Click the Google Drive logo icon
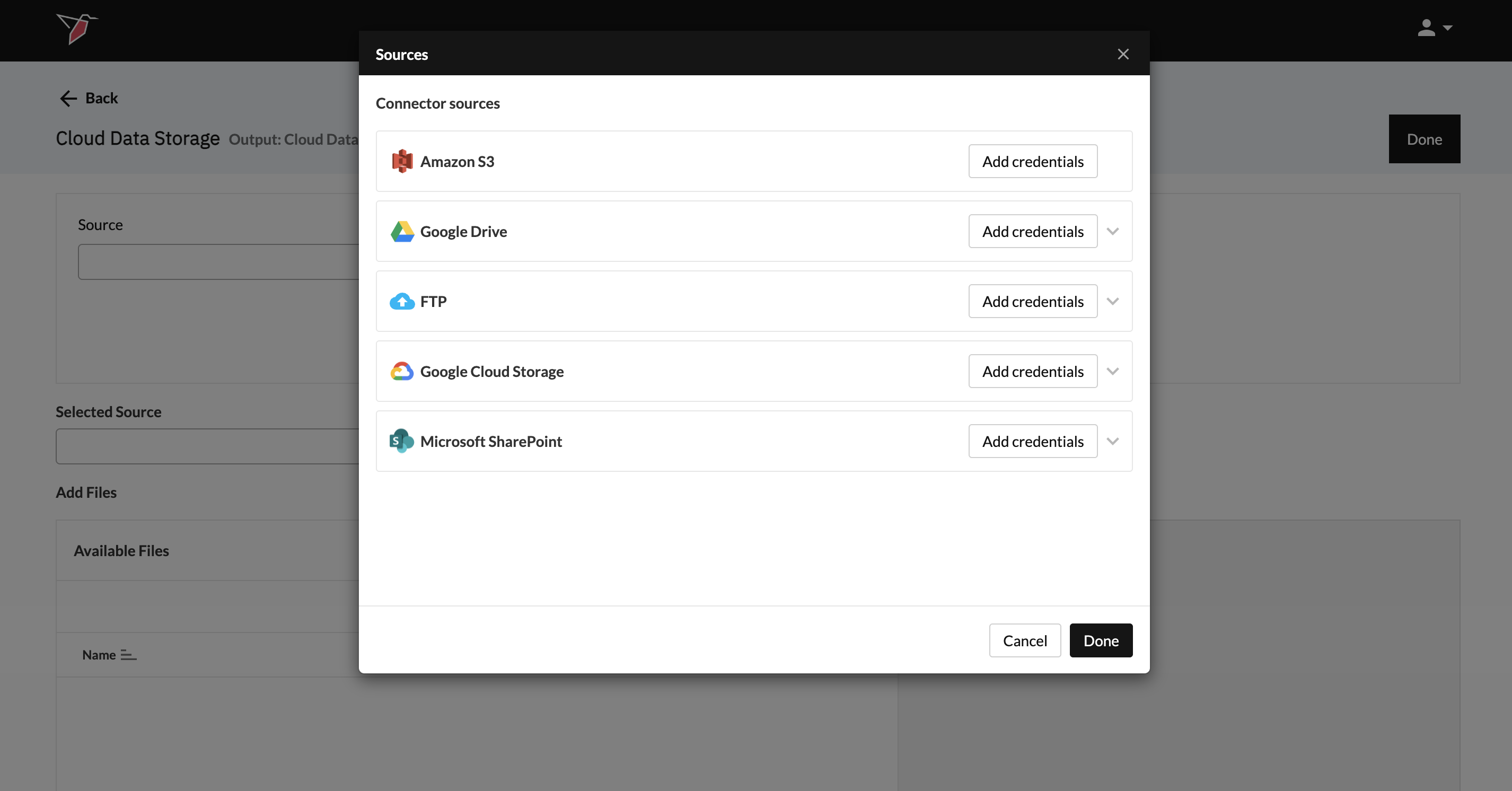This screenshot has height=791, width=1512. pos(402,232)
